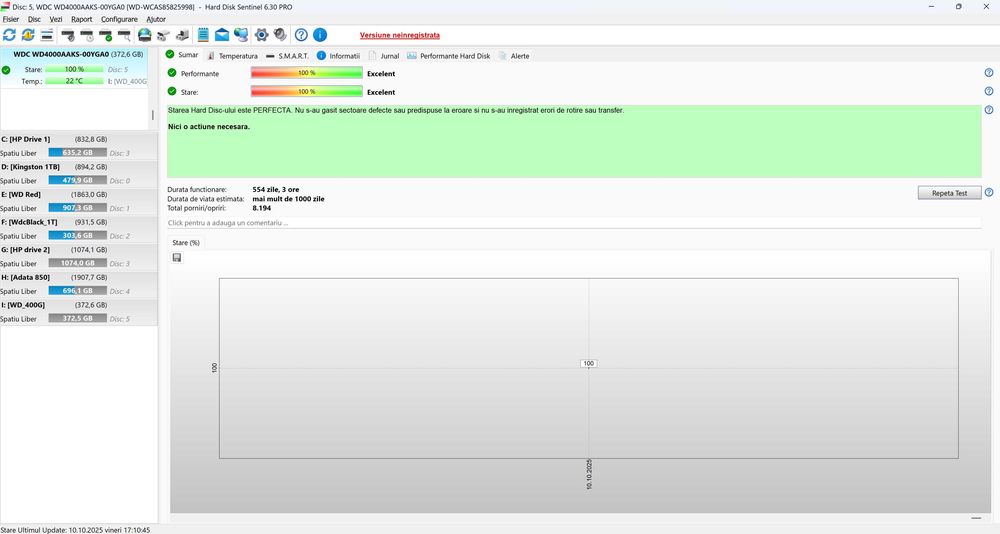
Task: Click the network monitors globe icon
Action: [241, 35]
